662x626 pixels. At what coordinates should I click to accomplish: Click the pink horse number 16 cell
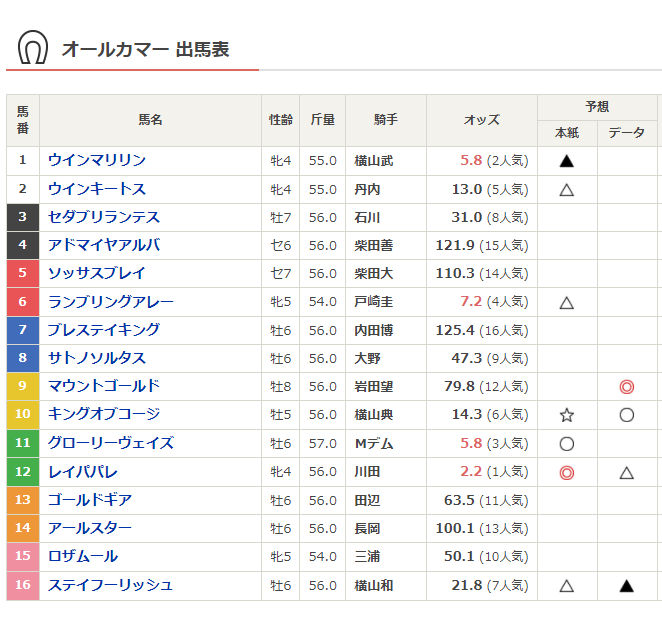pos(23,585)
